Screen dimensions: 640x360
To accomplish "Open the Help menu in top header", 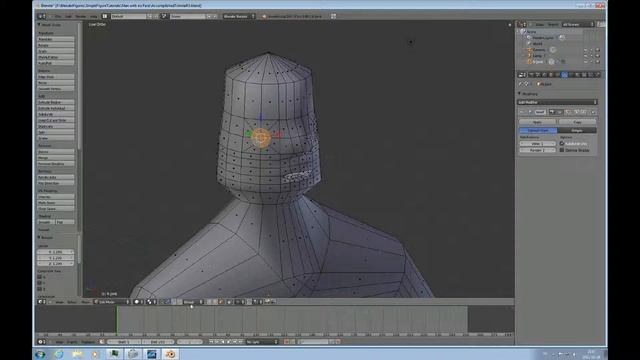I will pos(94,16).
